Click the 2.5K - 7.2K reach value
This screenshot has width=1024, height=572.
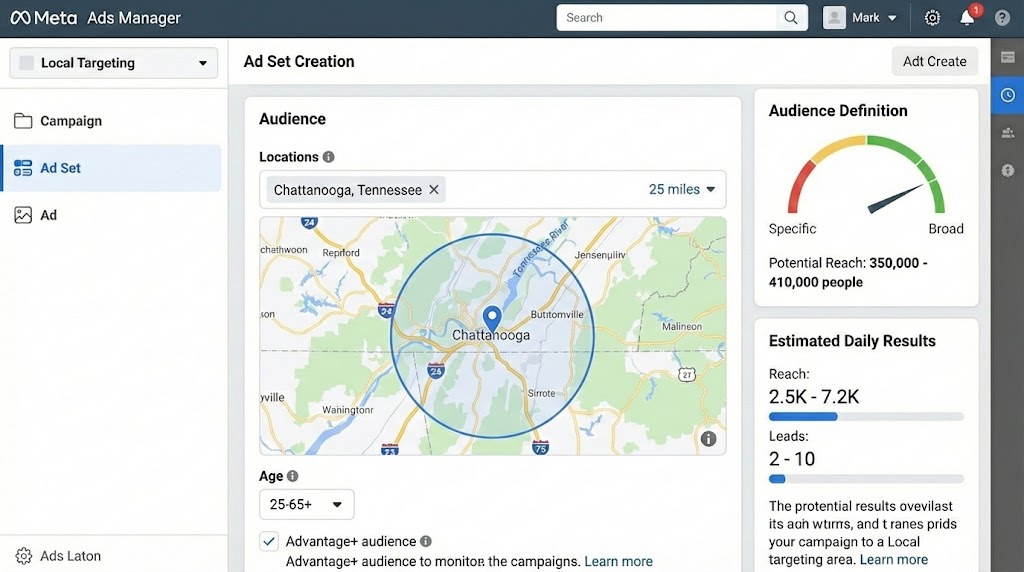coord(814,397)
